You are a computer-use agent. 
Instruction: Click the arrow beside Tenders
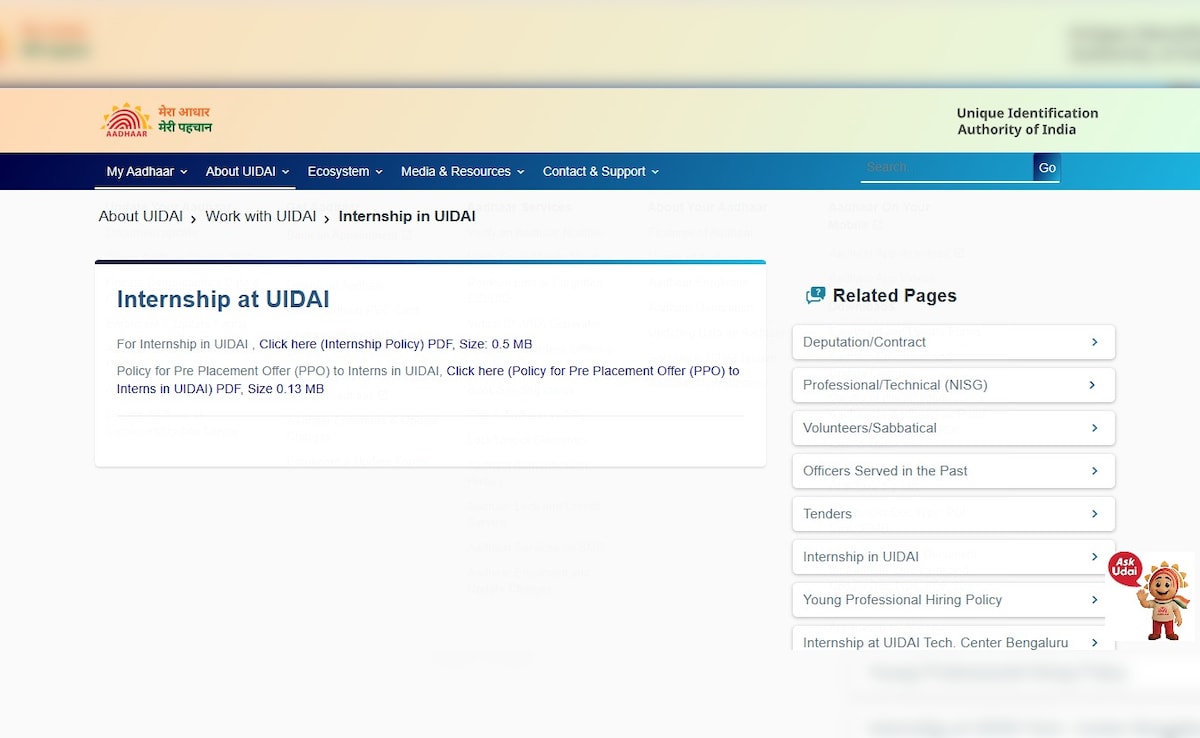(x=1094, y=514)
